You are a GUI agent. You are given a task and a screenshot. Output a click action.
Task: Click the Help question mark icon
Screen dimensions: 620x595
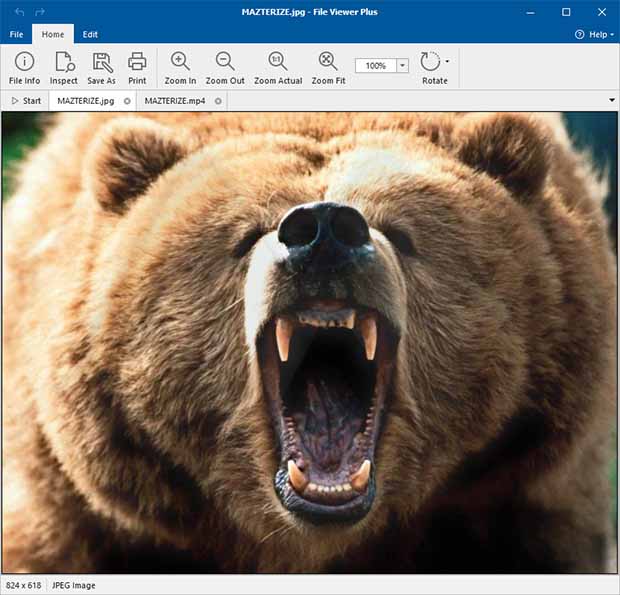coord(579,34)
